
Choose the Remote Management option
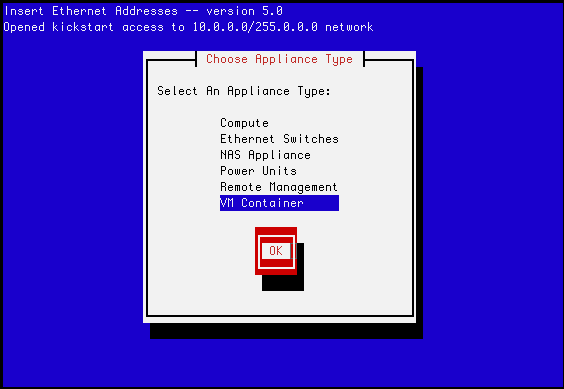point(279,187)
